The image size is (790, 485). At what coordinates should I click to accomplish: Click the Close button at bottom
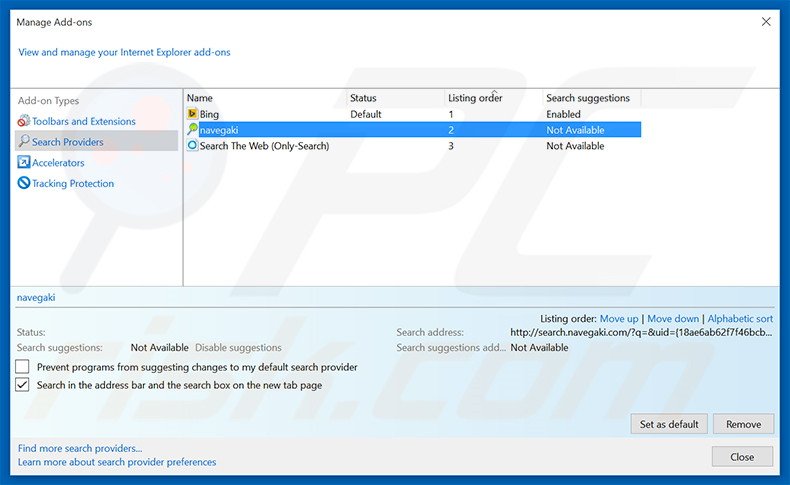742,457
